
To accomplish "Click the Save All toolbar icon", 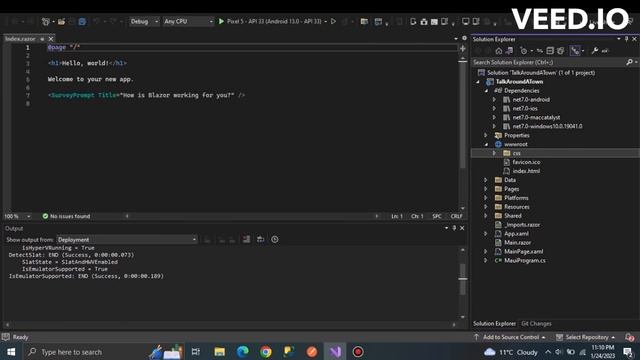I will pos(82,21).
